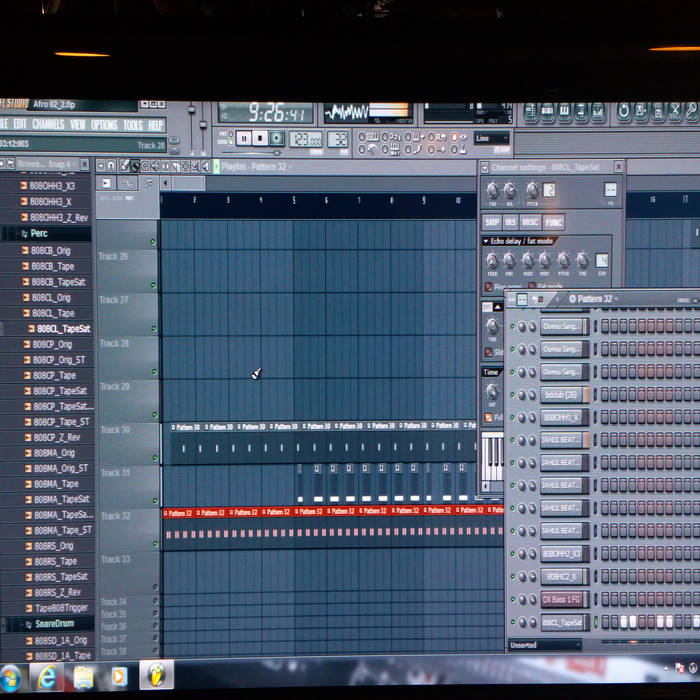This screenshot has height=700, width=700.
Task: Click the DX Bass 1 FG channel button
Action: point(563,600)
